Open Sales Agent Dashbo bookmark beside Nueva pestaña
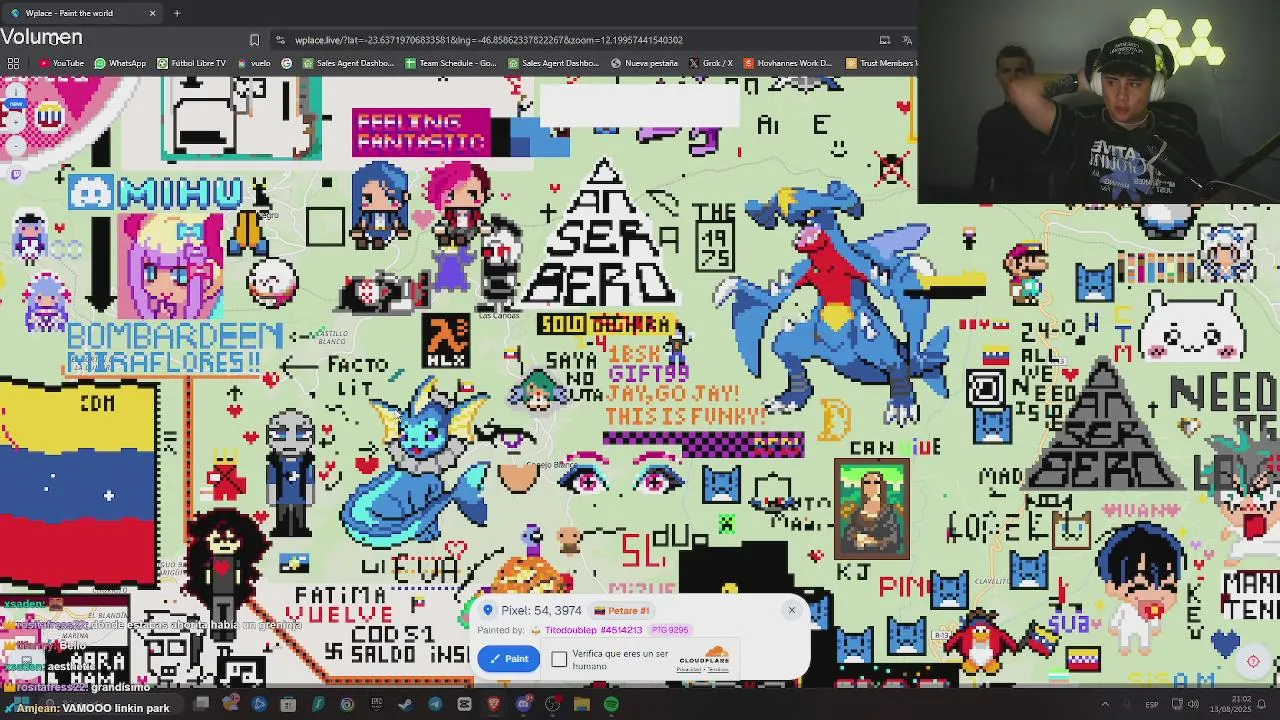 tap(554, 63)
